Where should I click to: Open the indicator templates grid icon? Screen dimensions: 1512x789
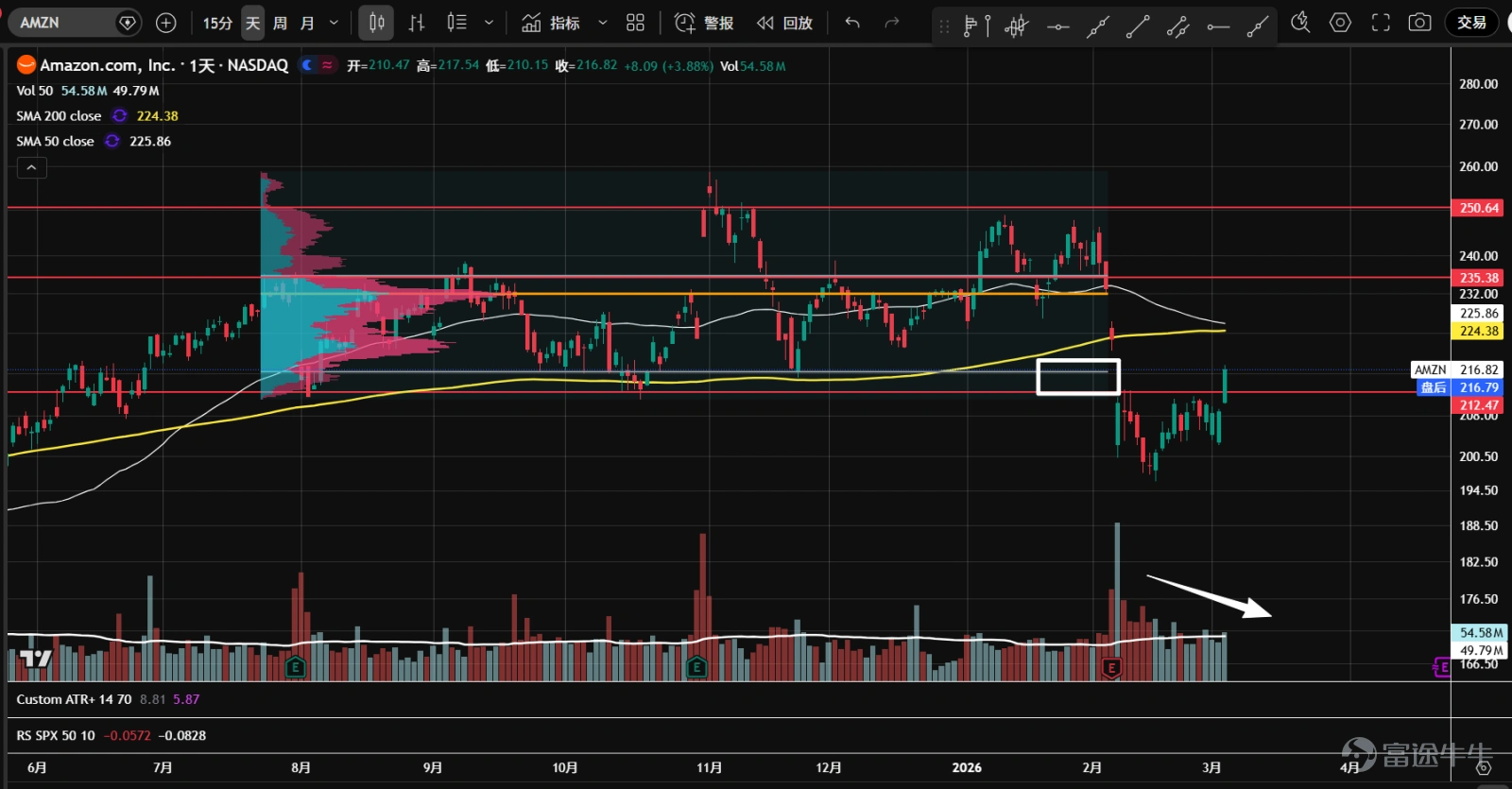tap(635, 23)
